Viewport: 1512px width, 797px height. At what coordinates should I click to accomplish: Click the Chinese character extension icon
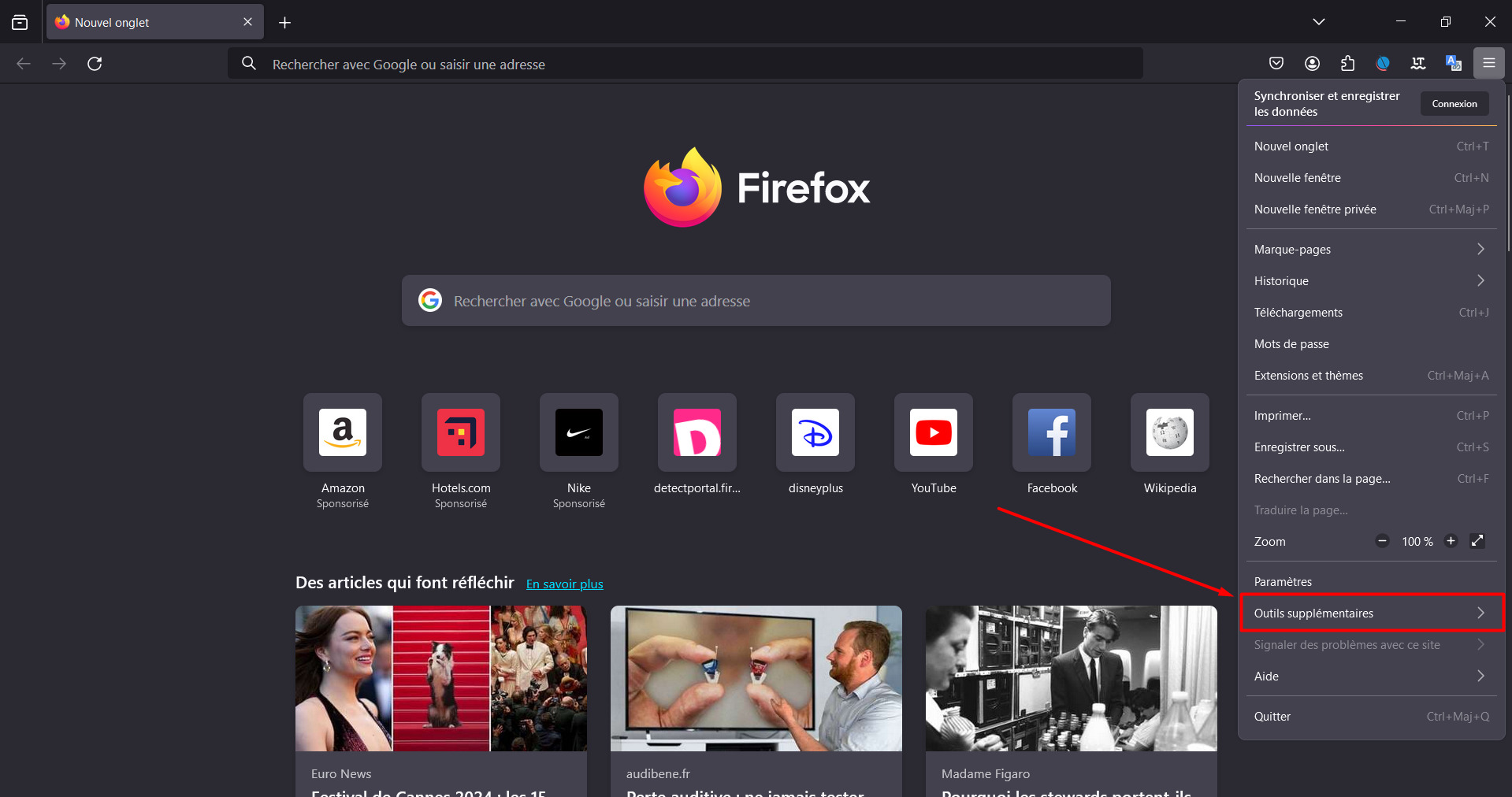[1418, 63]
